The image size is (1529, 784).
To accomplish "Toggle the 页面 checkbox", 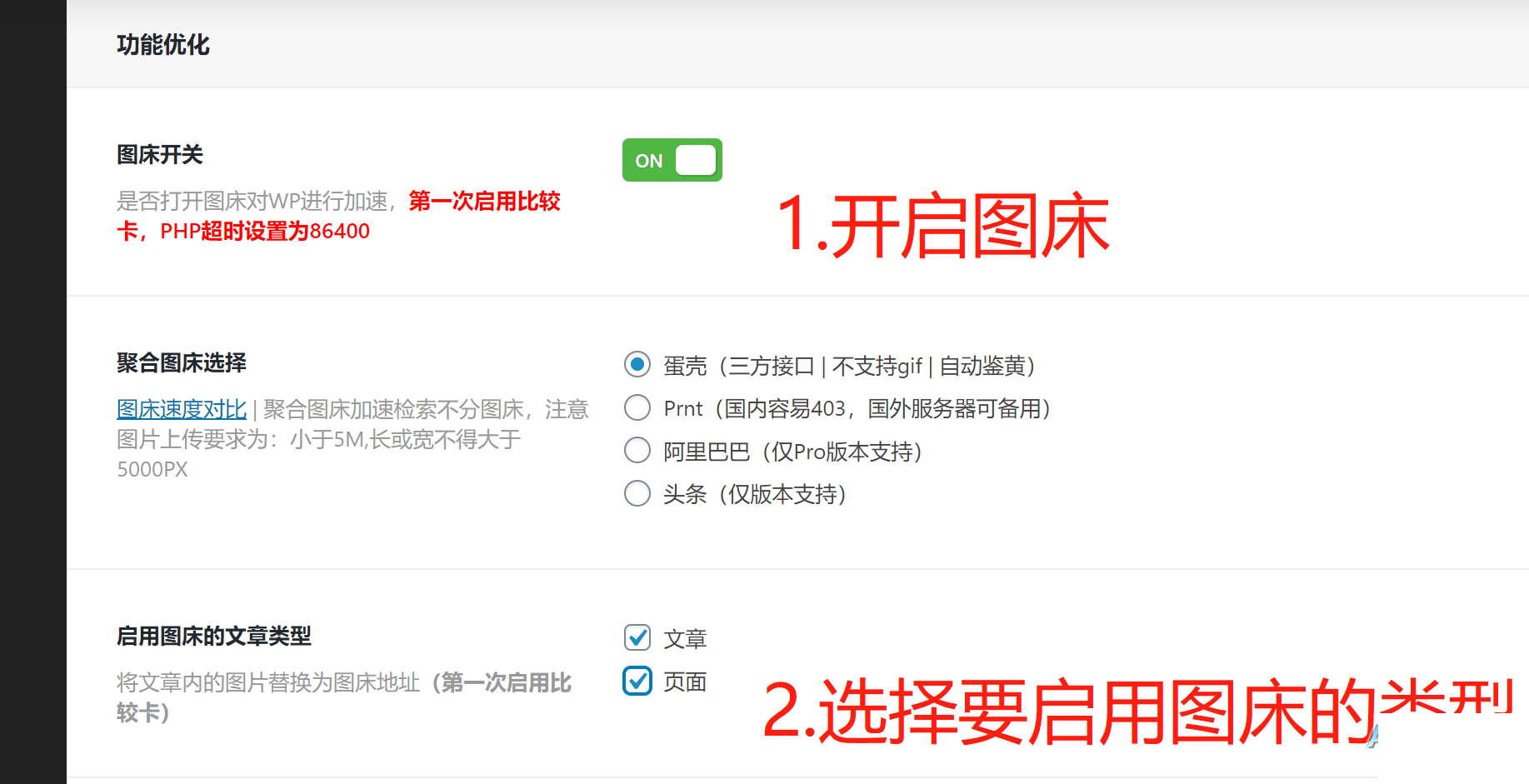I will click(637, 681).
